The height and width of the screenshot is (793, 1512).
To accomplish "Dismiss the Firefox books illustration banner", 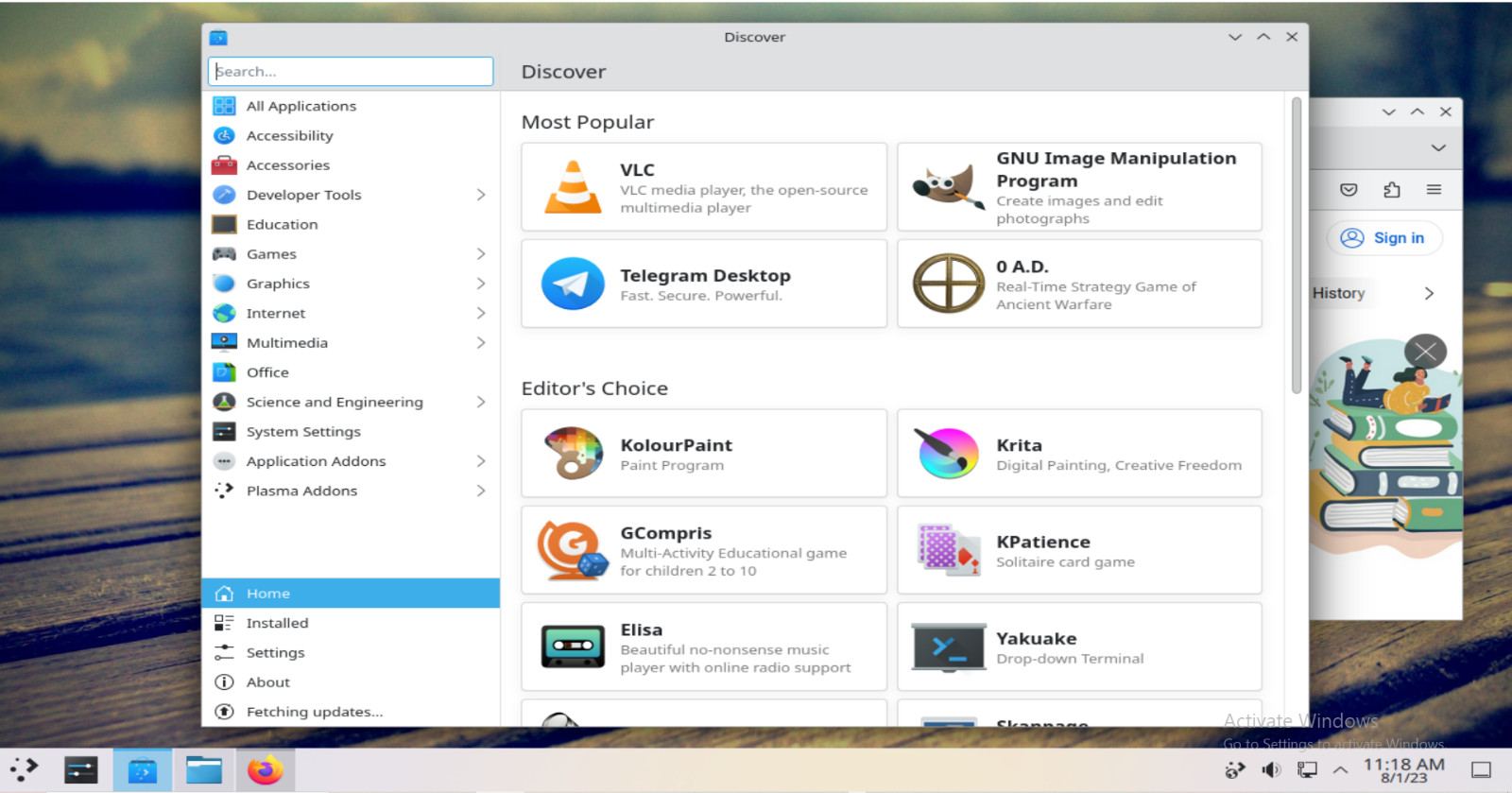I will pos(1425,353).
